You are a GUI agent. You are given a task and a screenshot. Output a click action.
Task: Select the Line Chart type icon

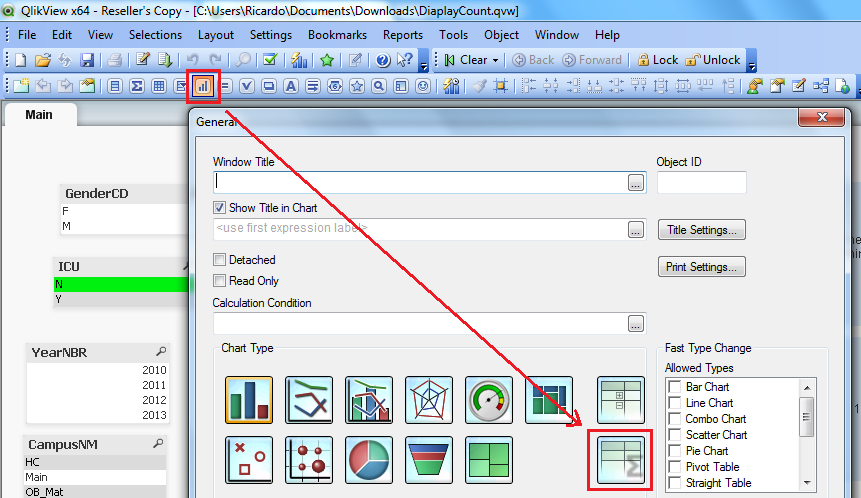[309, 400]
